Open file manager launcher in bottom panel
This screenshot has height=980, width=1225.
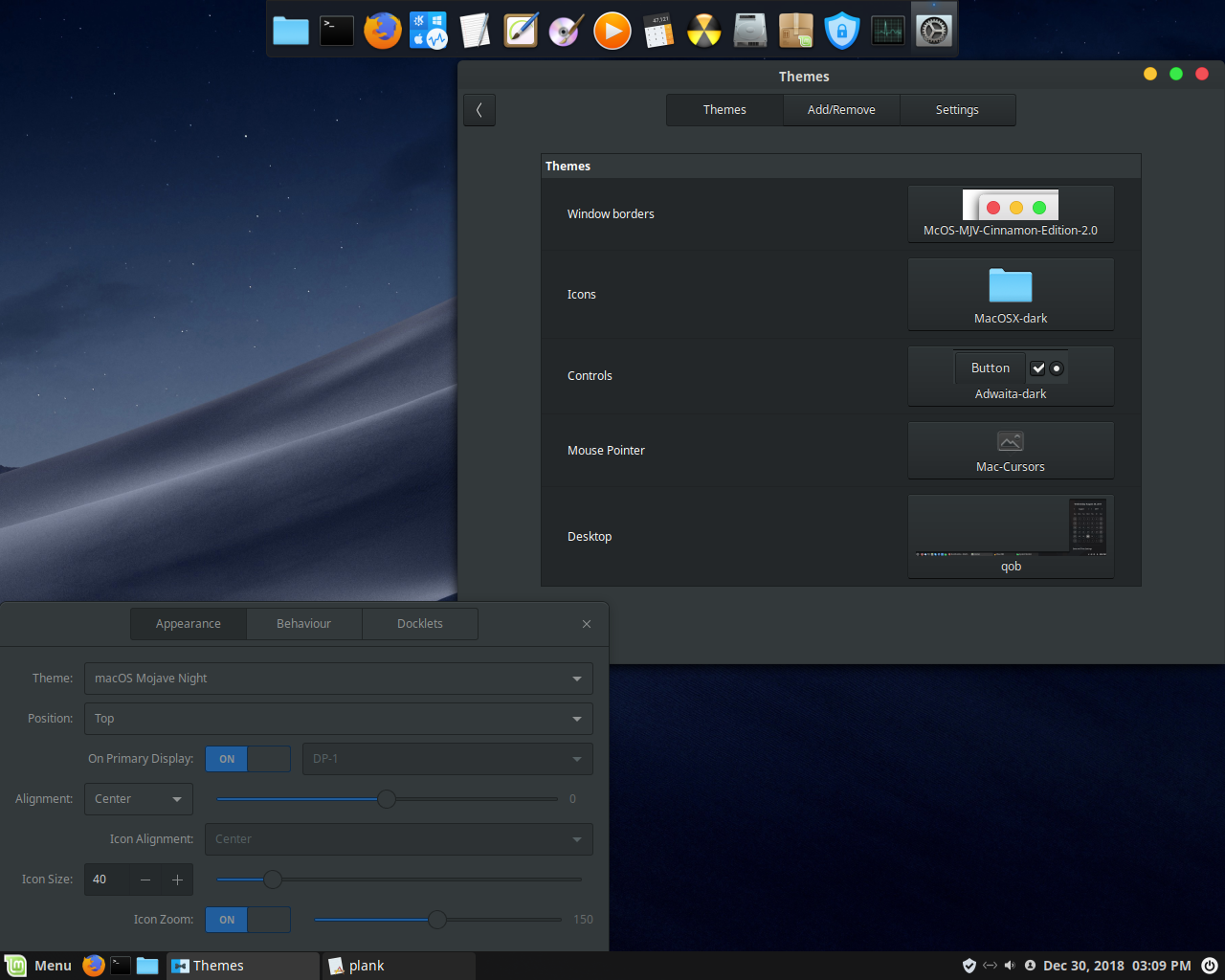146,966
